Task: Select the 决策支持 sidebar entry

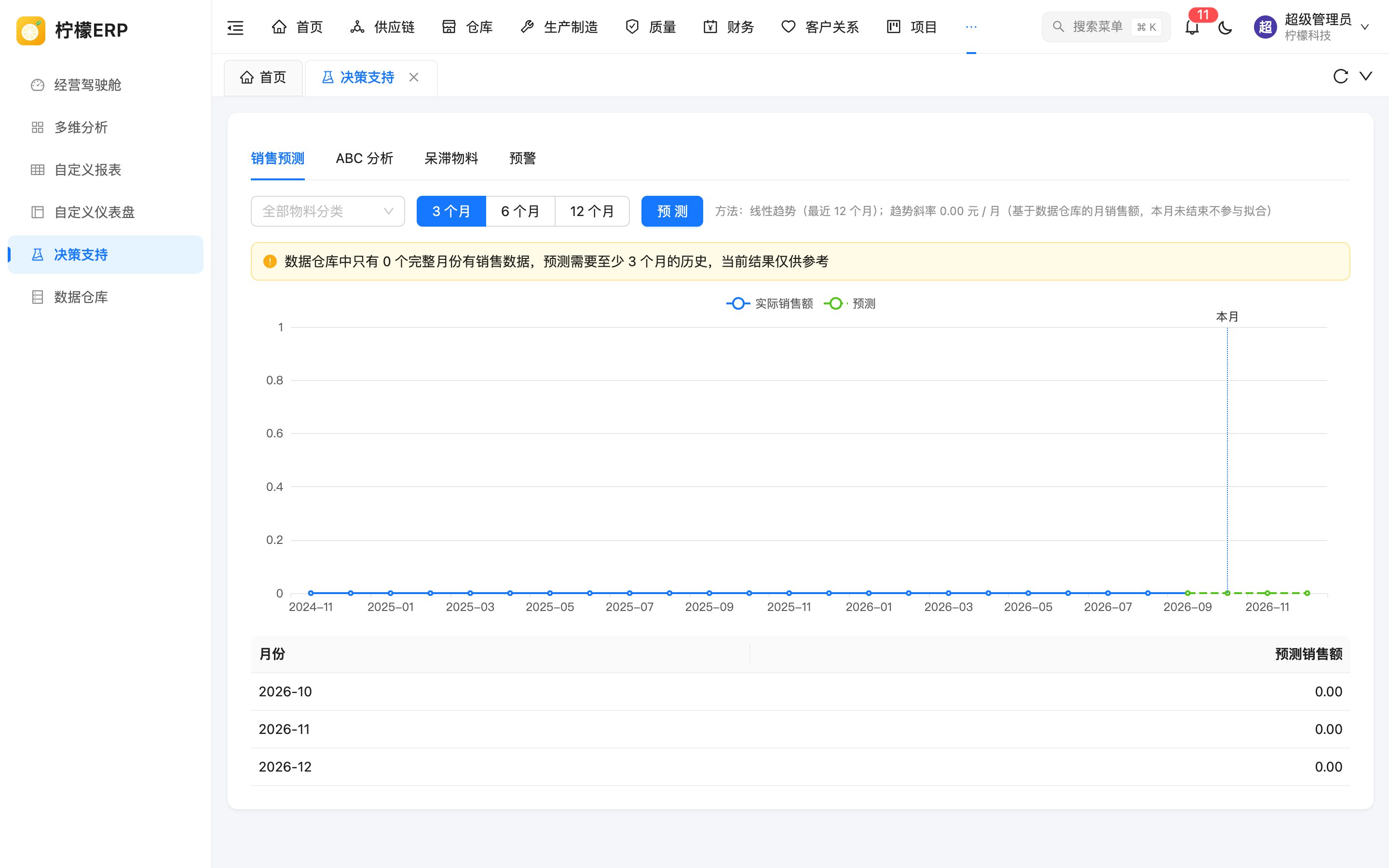Action: tap(106, 255)
